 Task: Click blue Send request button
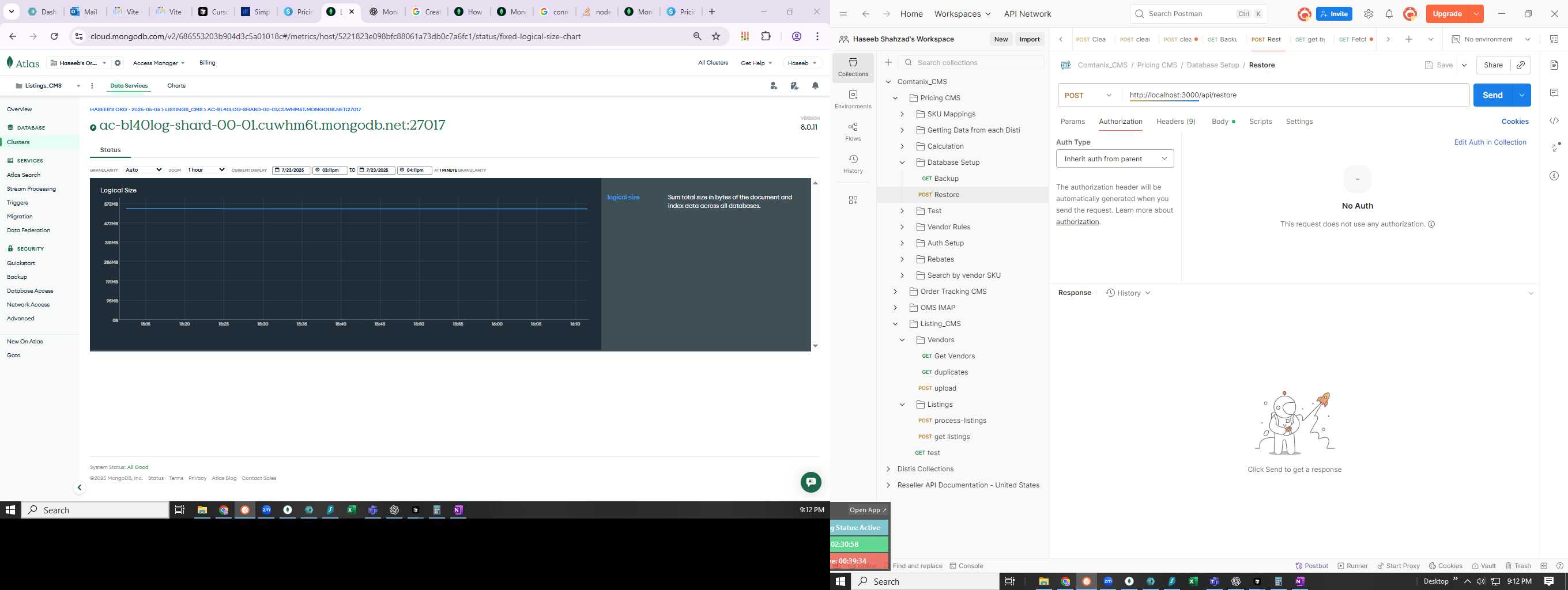1492,96
